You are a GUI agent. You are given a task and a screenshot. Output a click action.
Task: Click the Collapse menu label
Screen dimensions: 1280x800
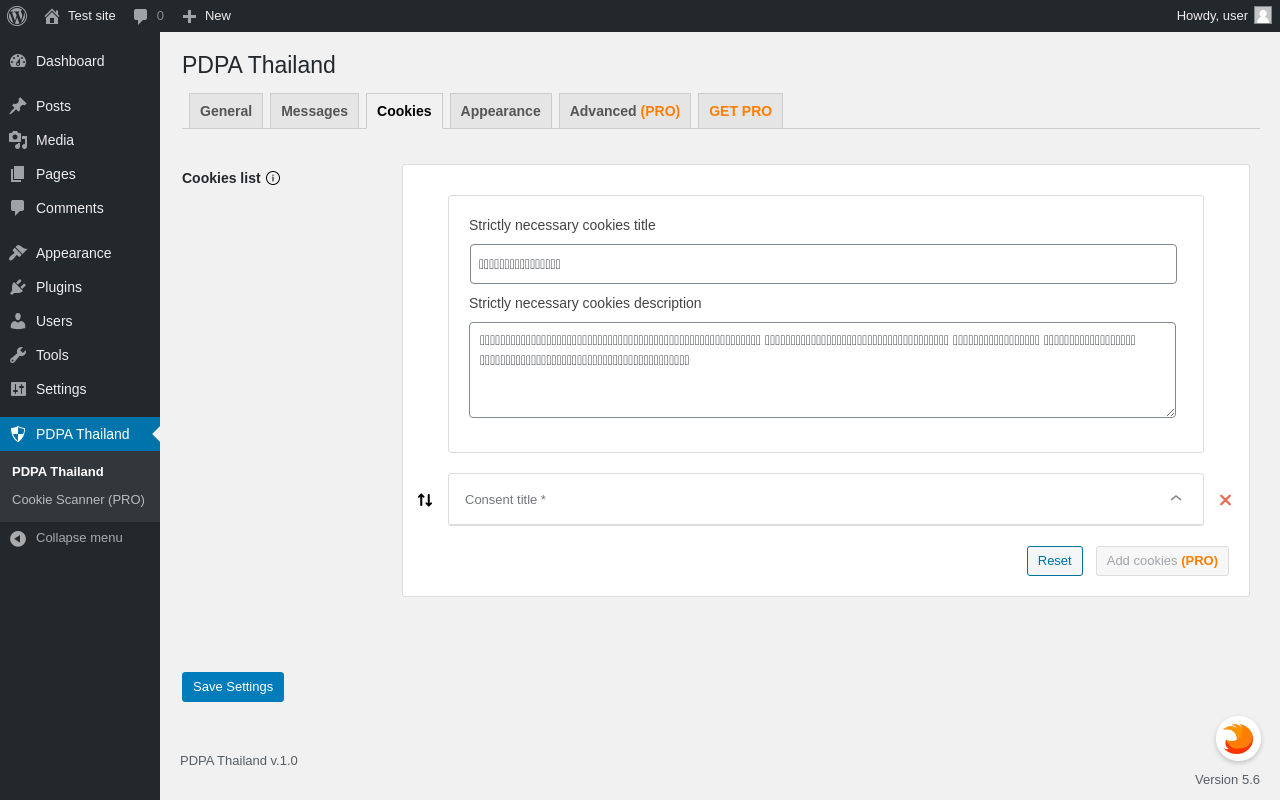click(x=79, y=538)
